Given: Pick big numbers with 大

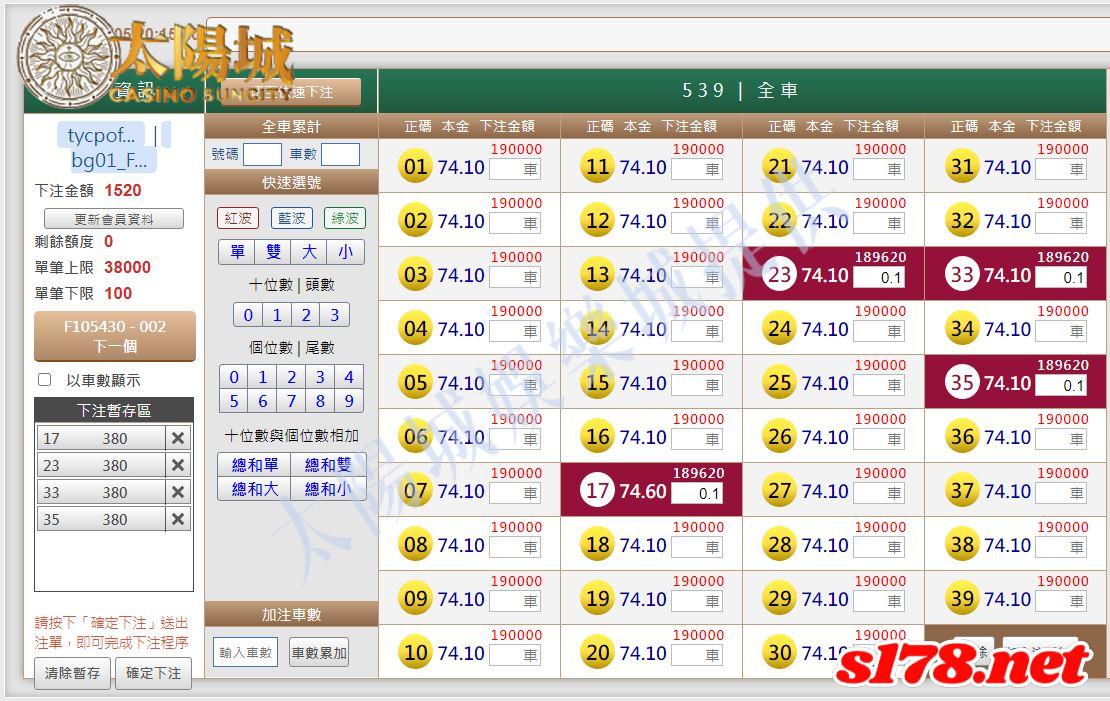Looking at the screenshot, I should click(x=309, y=252).
